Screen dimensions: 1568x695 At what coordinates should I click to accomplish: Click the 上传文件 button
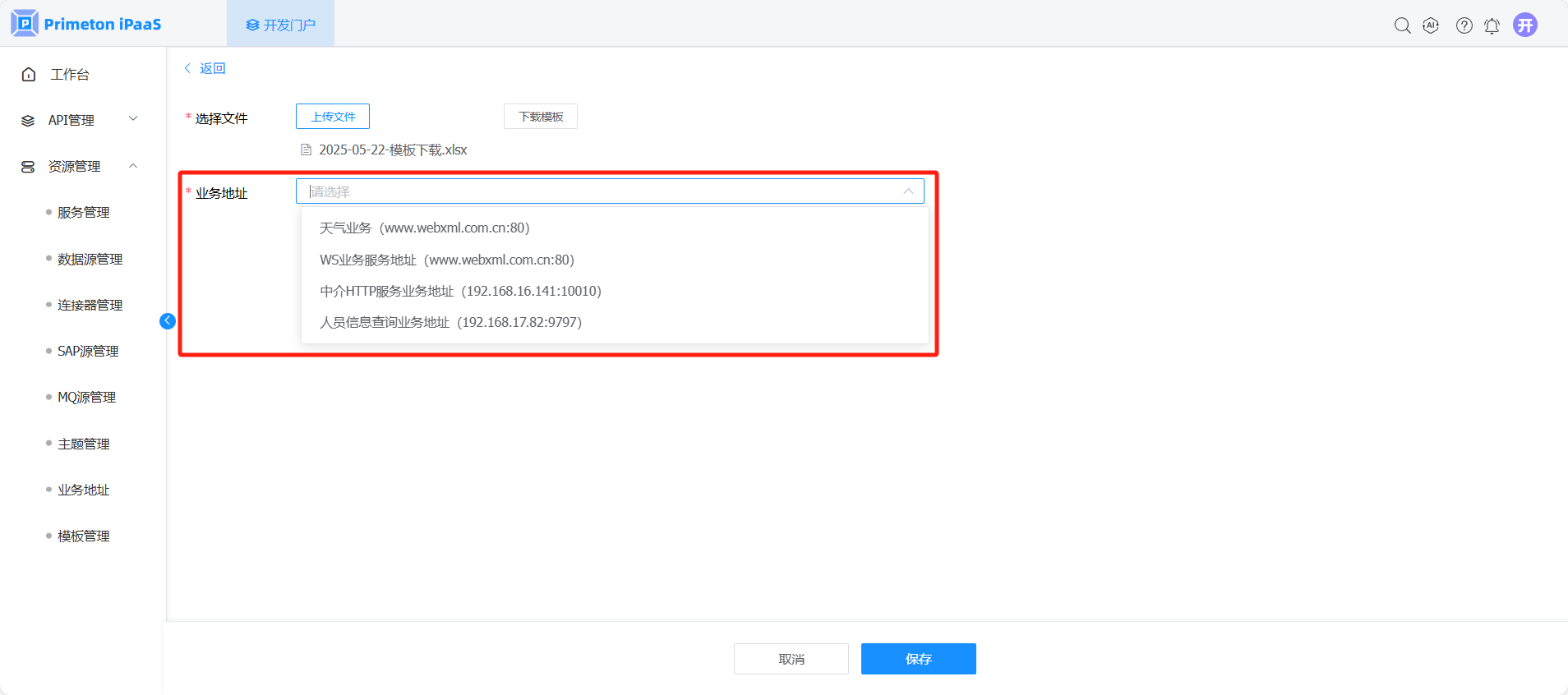coord(333,117)
